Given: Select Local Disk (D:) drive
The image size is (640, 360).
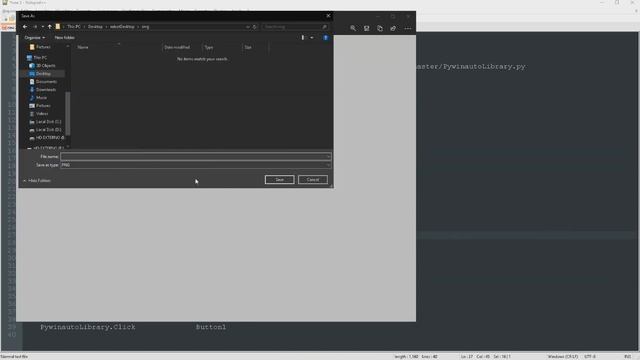Looking at the screenshot, I should [48, 130].
